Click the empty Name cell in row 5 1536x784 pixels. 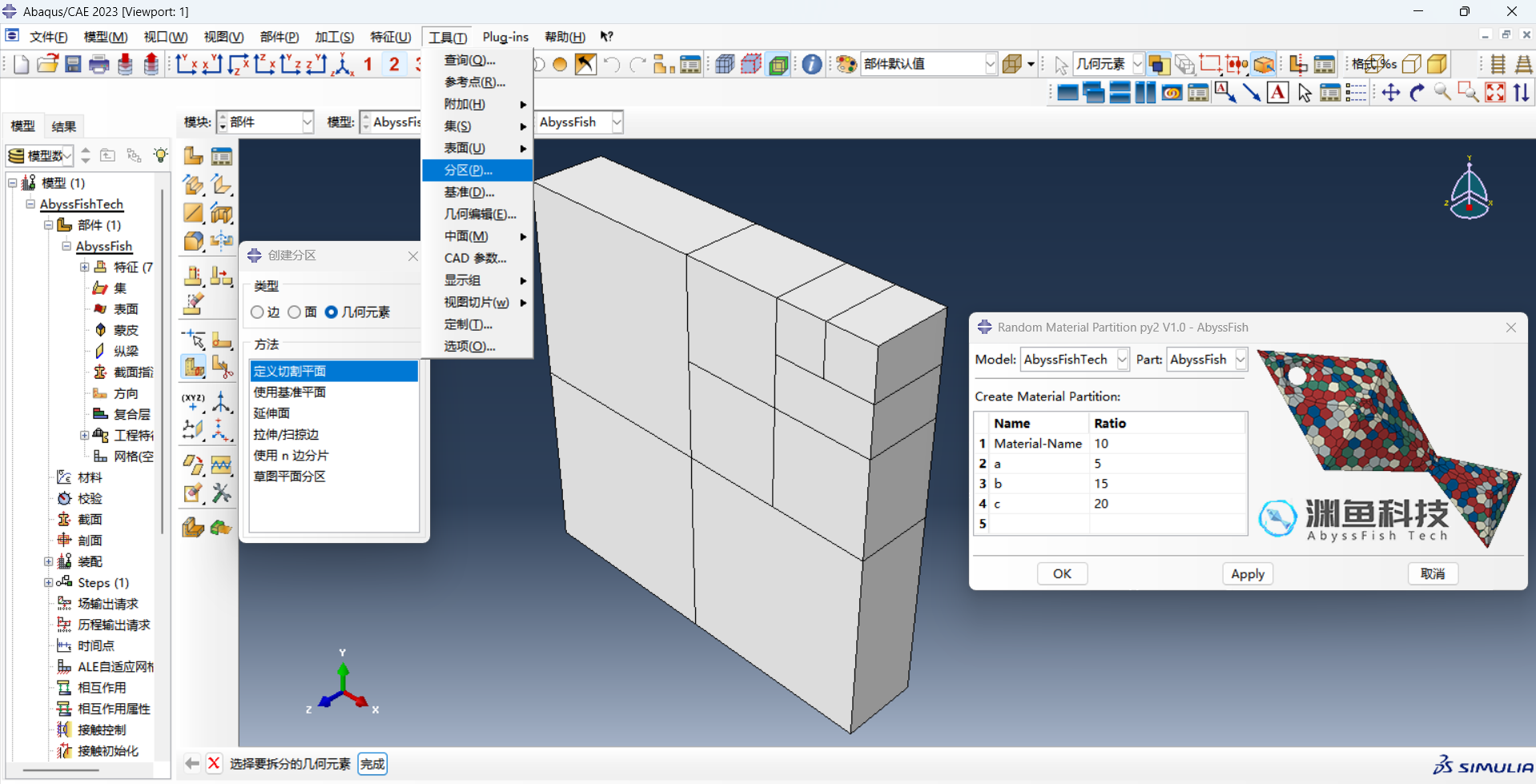[1039, 524]
